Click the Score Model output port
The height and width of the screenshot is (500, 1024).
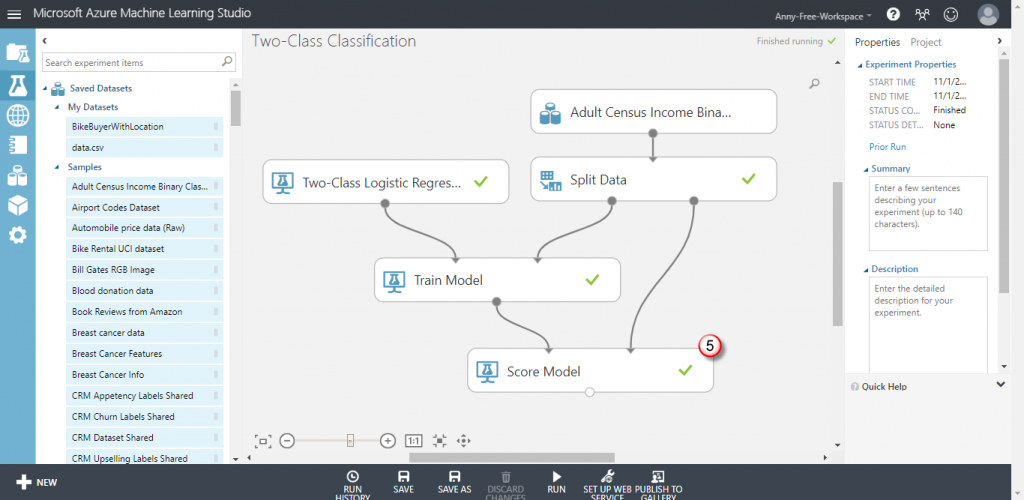[590, 392]
